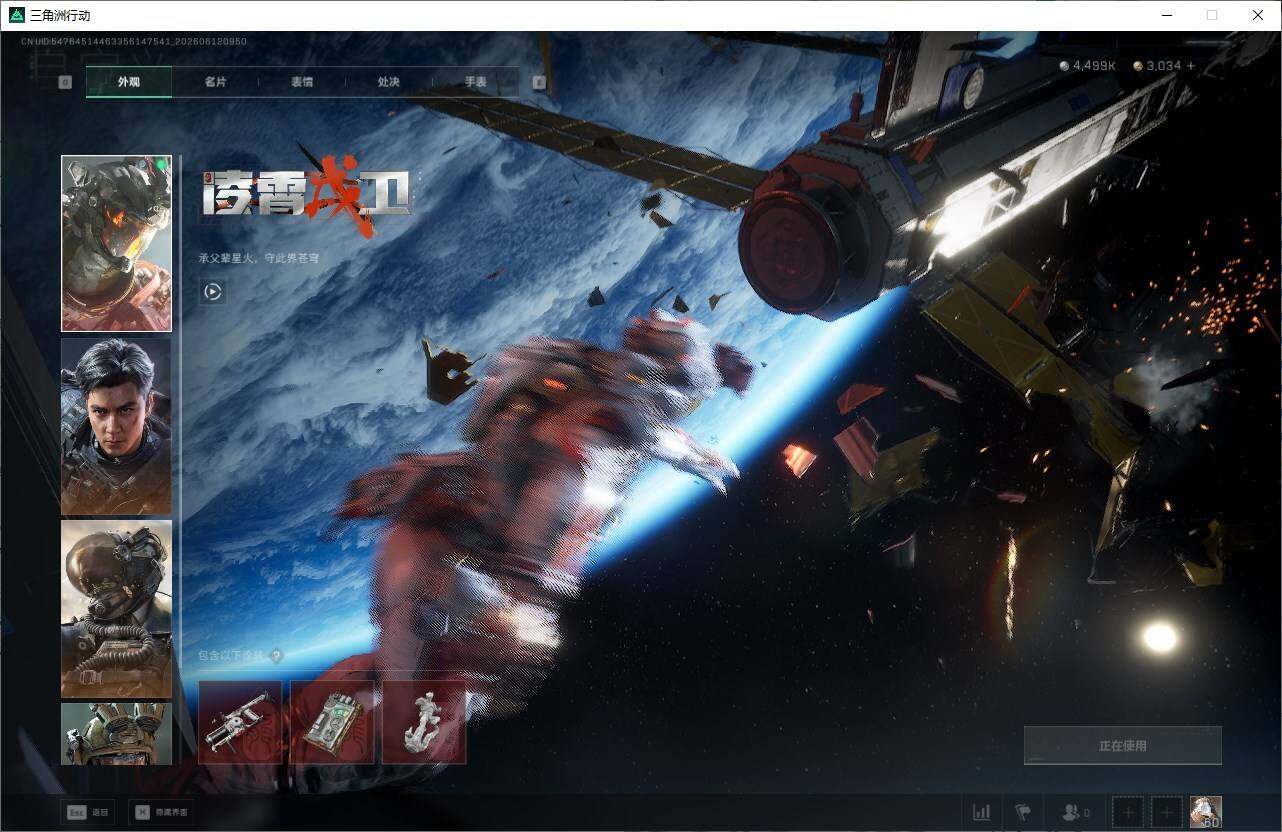1282x832 pixels.
Task: Select the dark-haired man portrait skin
Action: tap(116, 426)
